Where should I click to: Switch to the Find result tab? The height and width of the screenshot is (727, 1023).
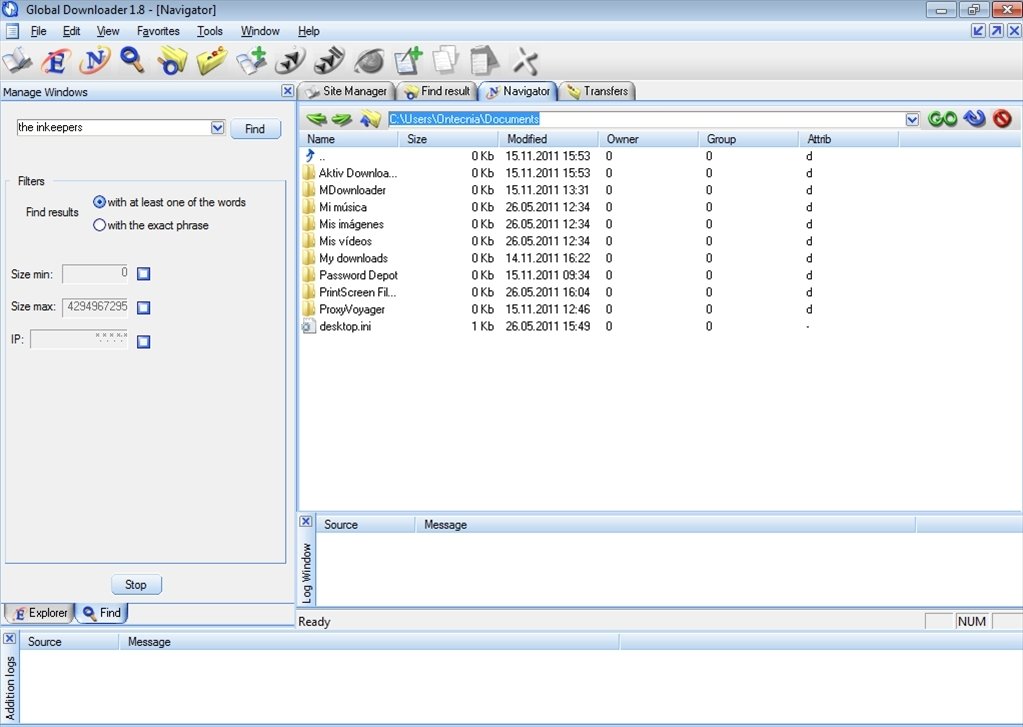437,91
